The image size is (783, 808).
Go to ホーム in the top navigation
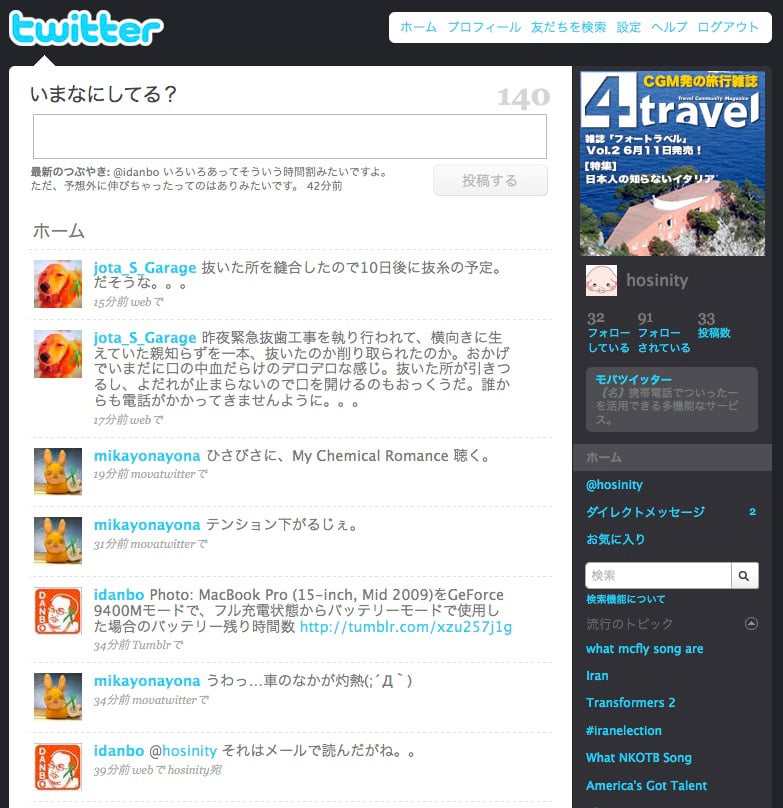(x=418, y=27)
